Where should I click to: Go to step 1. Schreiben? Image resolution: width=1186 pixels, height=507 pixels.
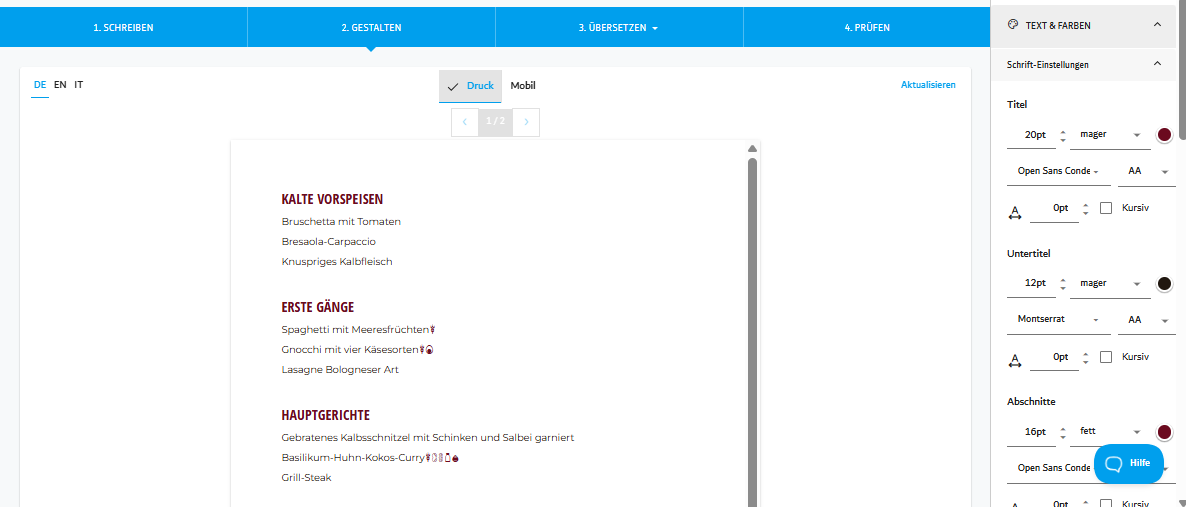pyautogui.click(x=123, y=27)
